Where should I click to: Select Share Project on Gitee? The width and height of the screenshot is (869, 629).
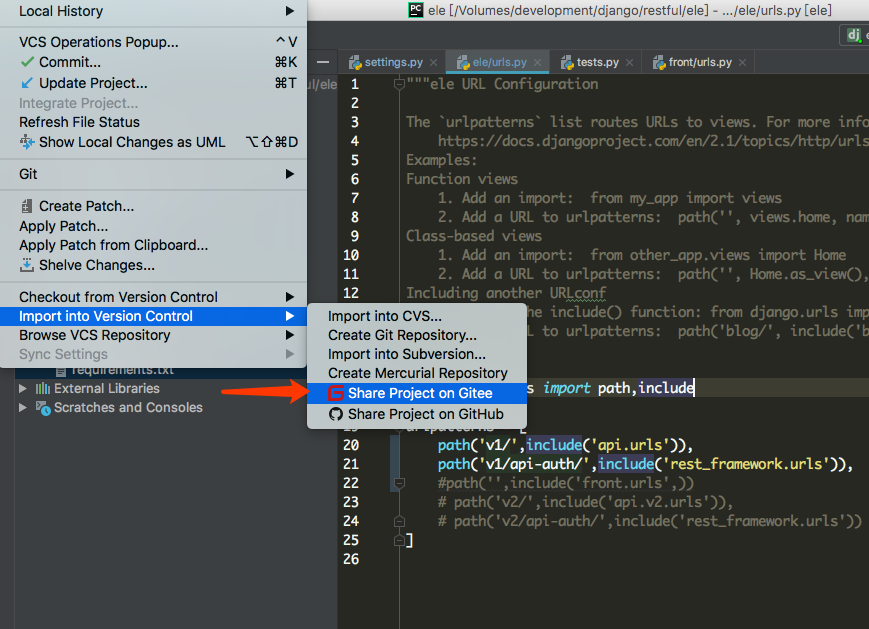[x=417, y=393]
